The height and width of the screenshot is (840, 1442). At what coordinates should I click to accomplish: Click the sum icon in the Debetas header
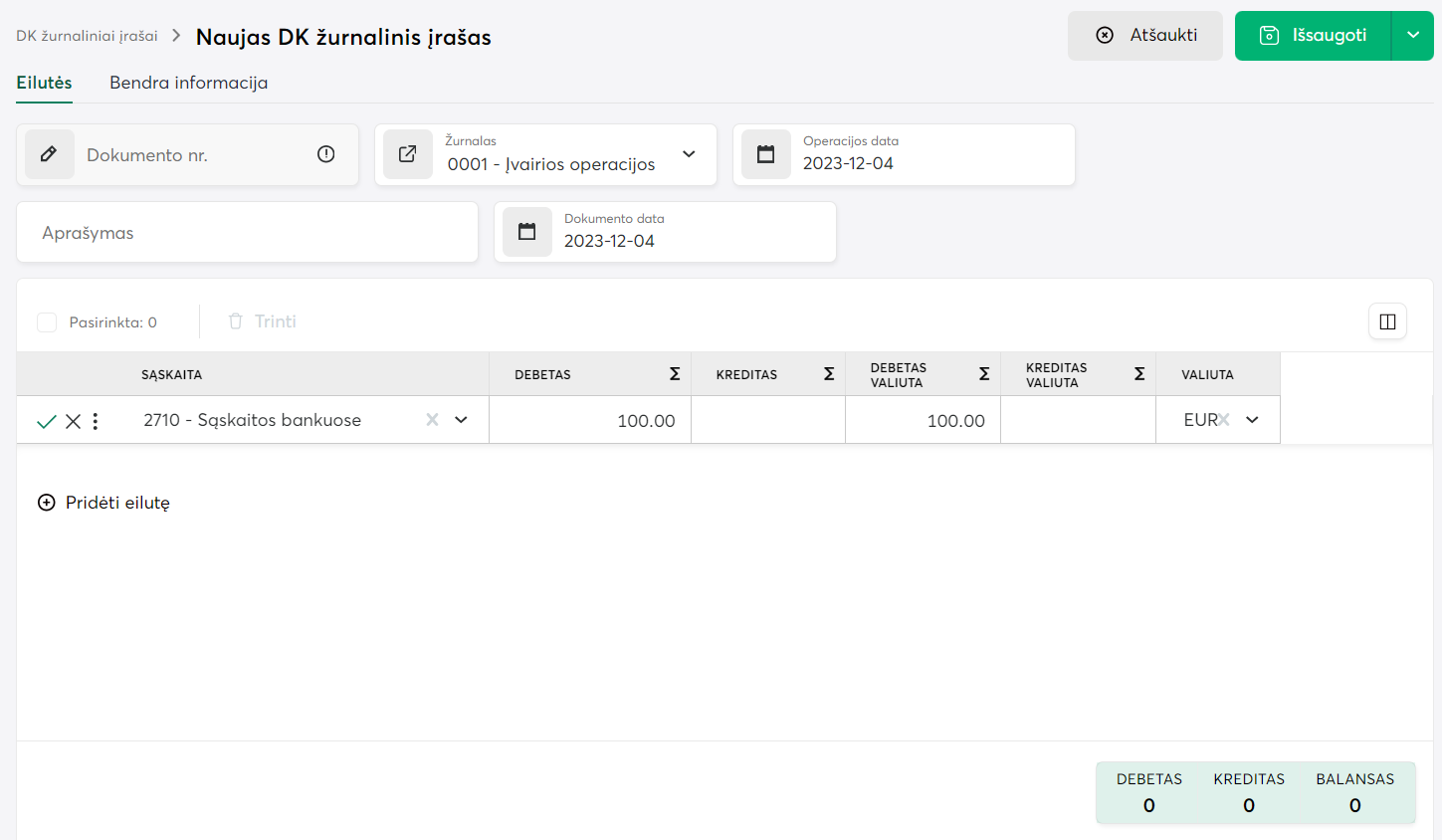[x=675, y=374]
